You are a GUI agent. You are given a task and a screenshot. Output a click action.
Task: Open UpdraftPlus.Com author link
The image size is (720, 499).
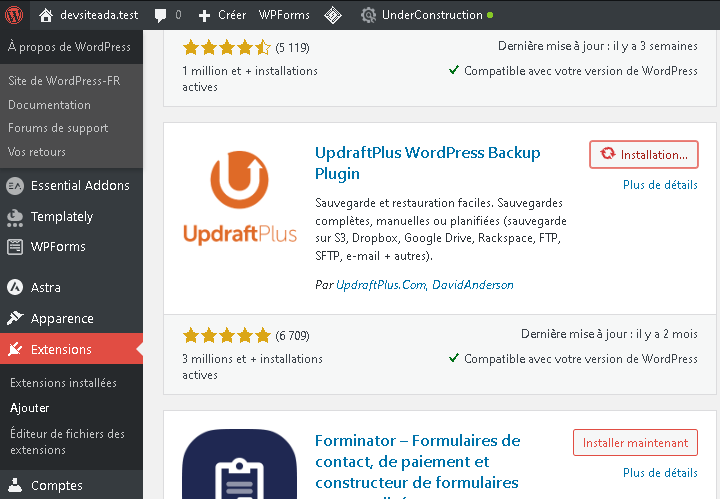pos(382,285)
